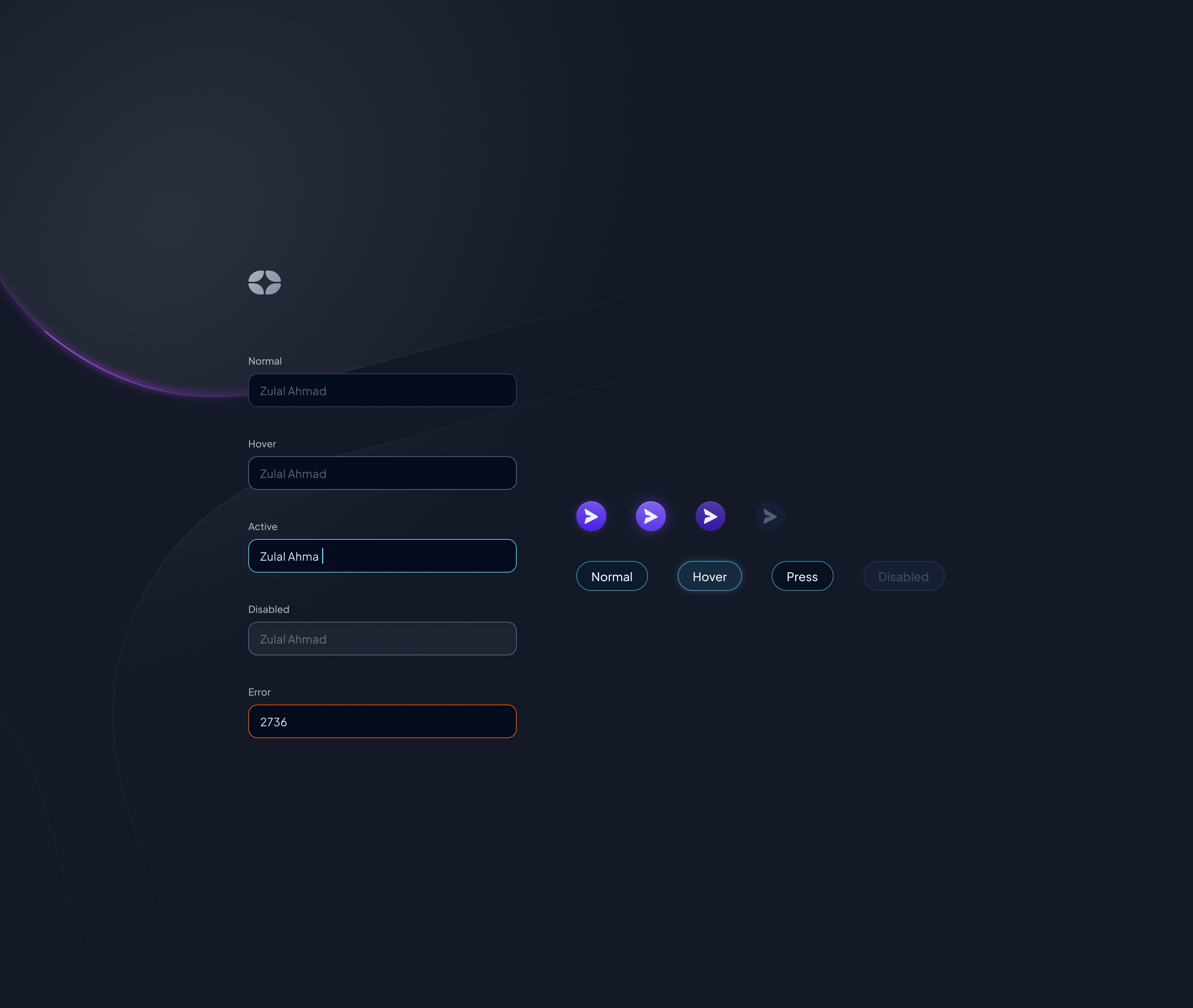This screenshot has height=1008, width=1193.
Task: Click the Normal pill button
Action: (612, 576)
